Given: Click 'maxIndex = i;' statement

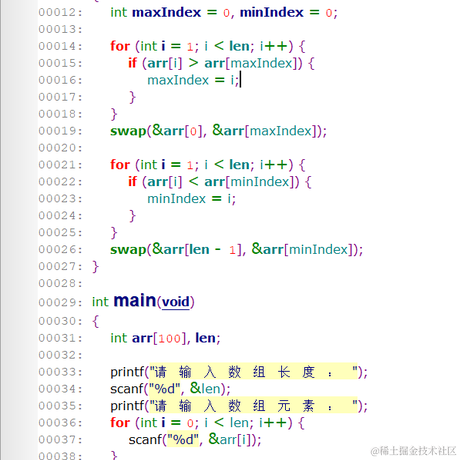Looking at the screenshot, I should [x=193, y=80].
